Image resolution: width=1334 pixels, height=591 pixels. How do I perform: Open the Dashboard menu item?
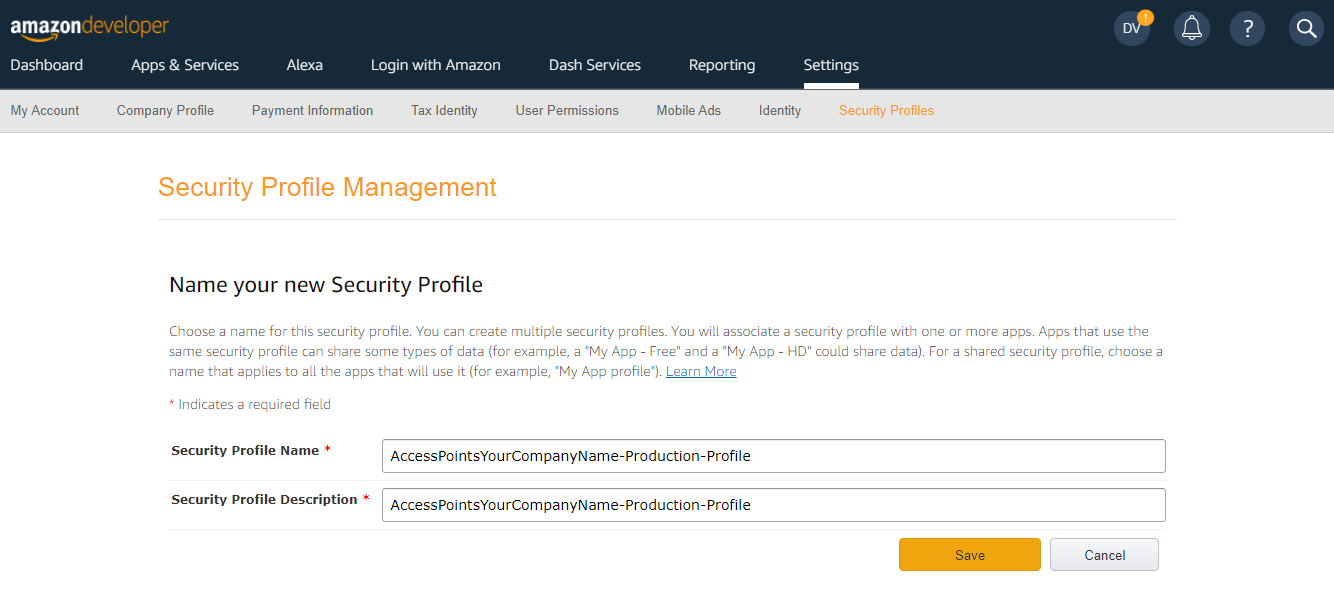[46, 65]
